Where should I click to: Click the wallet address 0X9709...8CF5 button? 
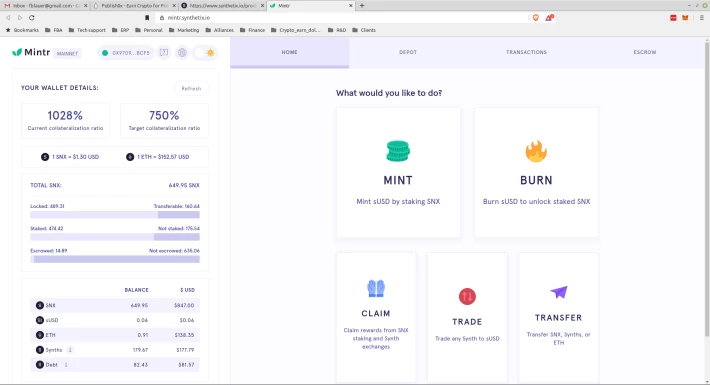pos(126,53)
